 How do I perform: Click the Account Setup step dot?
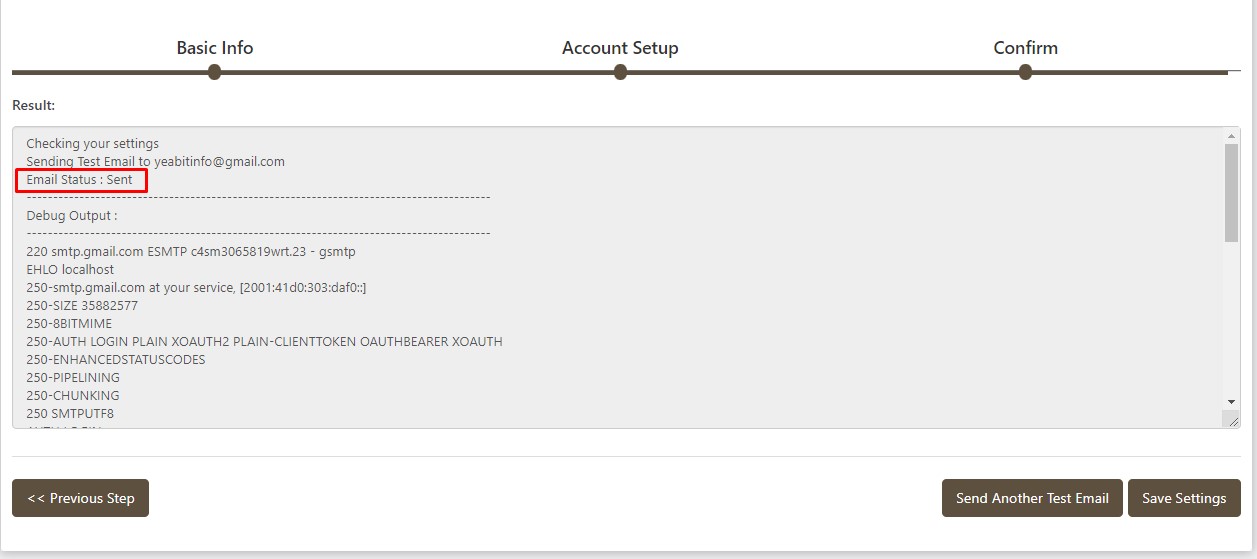[620, 72]
